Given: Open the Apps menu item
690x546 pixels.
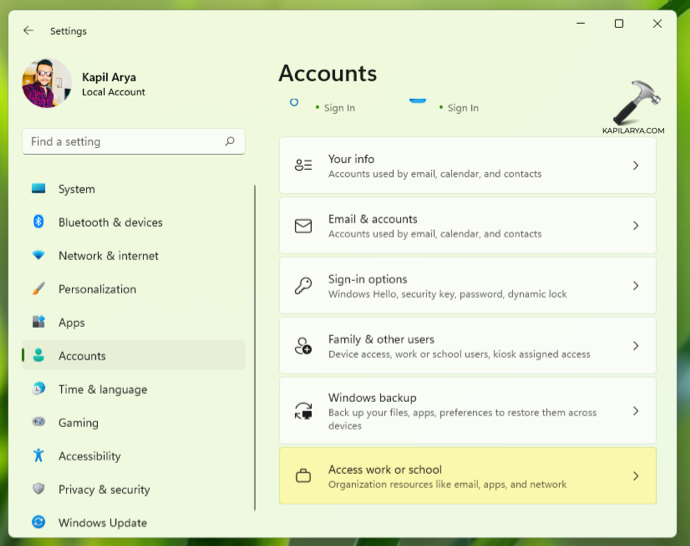Looking at the screenshot, I should coord(71,323).
